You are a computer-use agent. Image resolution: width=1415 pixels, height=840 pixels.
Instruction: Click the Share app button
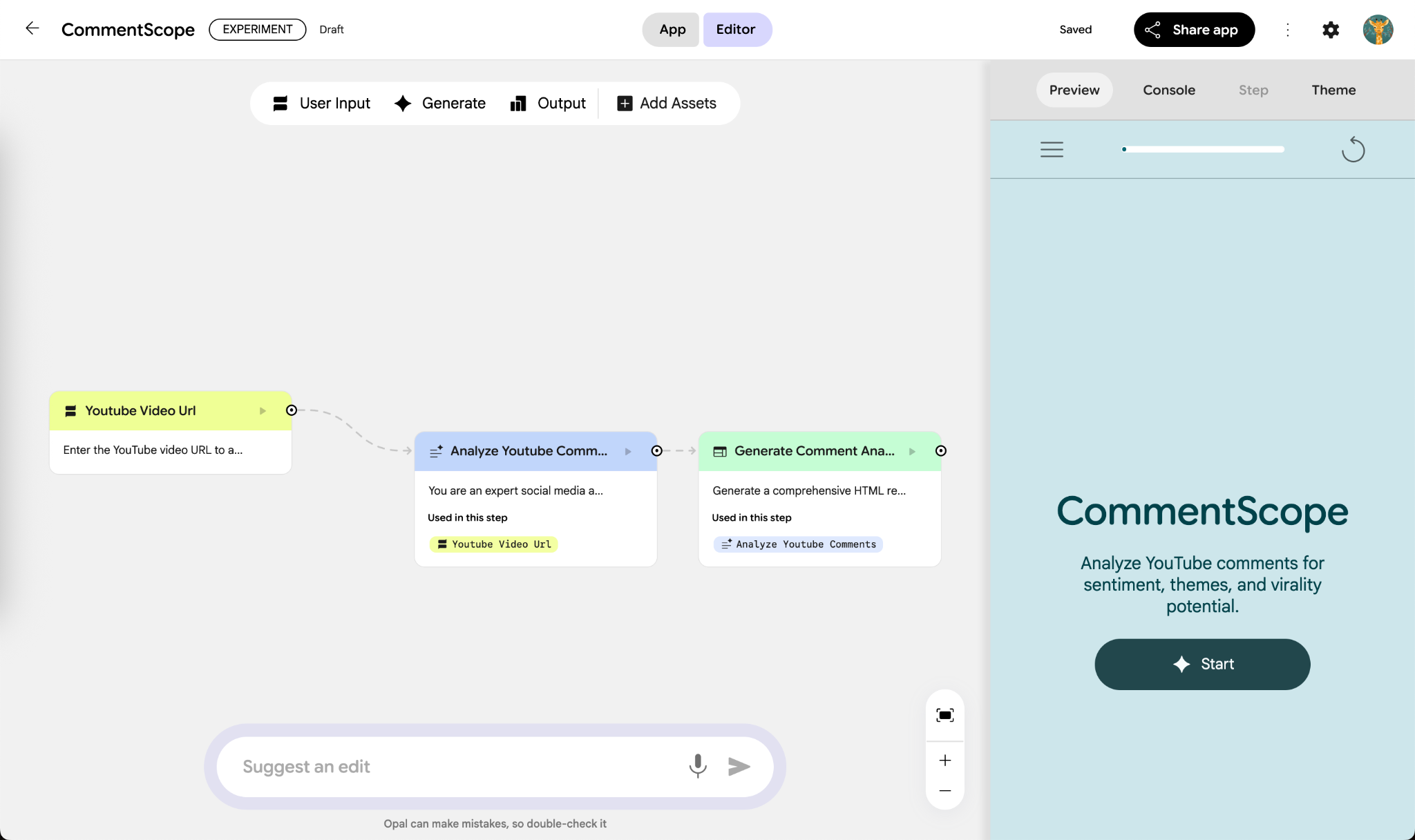point(1193,30)
